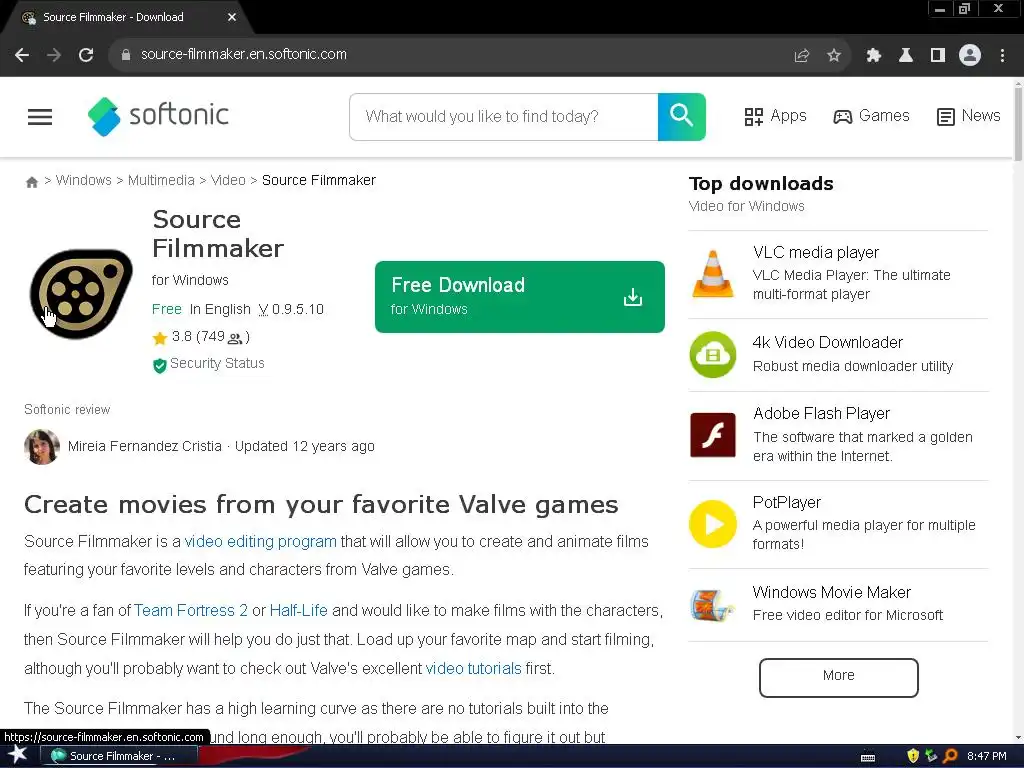Click the Source Filmmaker taskbar button

tap(118, 756)
